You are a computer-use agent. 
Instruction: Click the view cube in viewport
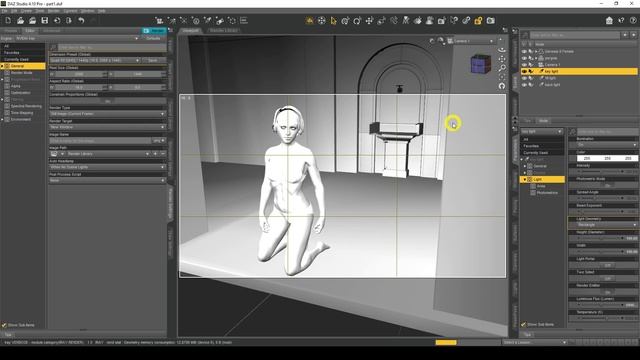480,64
